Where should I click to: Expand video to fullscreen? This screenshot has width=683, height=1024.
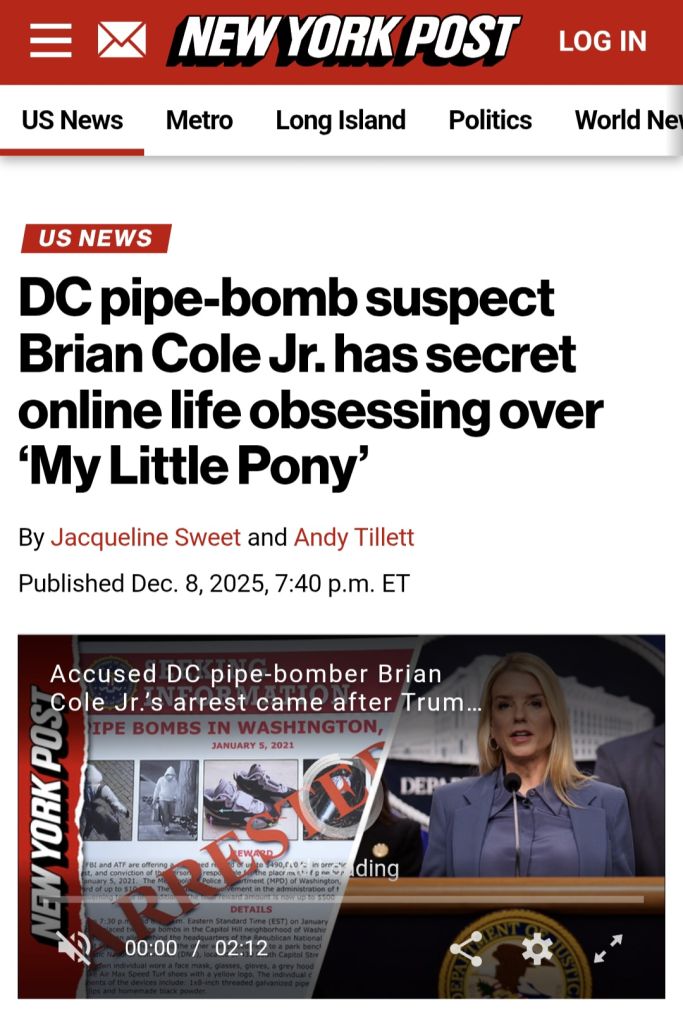[608, 949]
